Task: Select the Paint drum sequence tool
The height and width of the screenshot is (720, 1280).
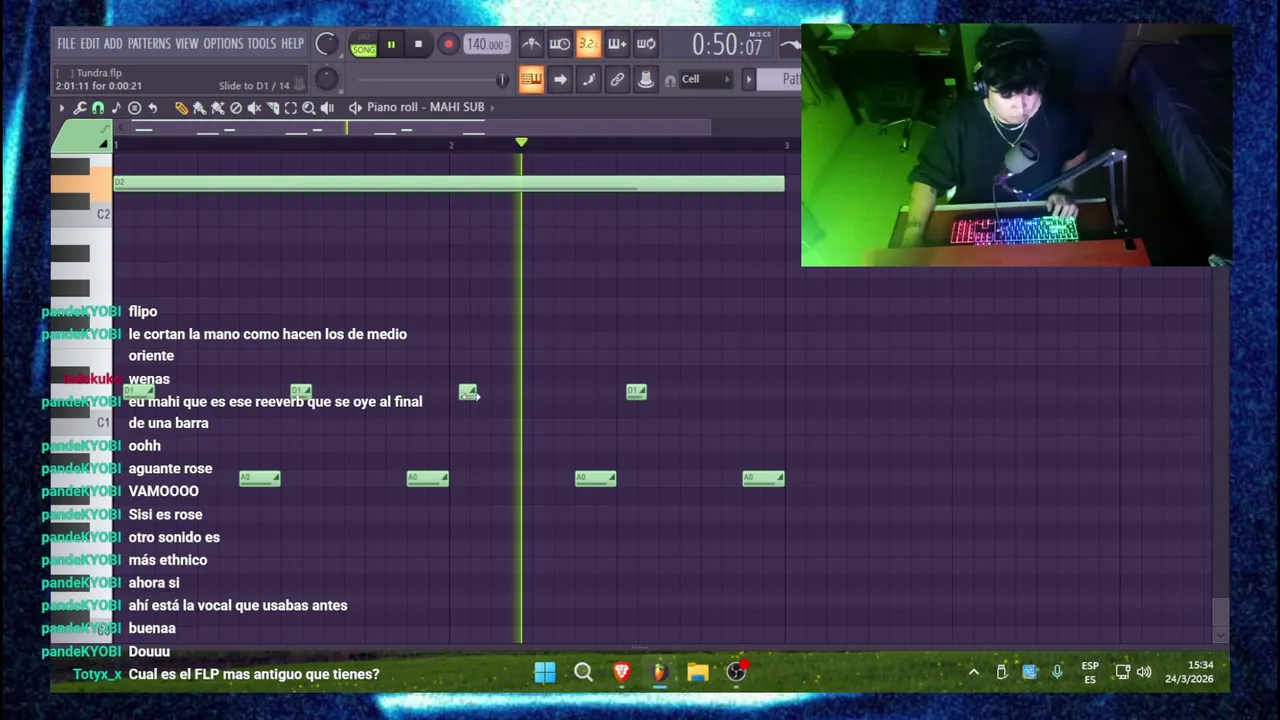Action: (217, 107)
